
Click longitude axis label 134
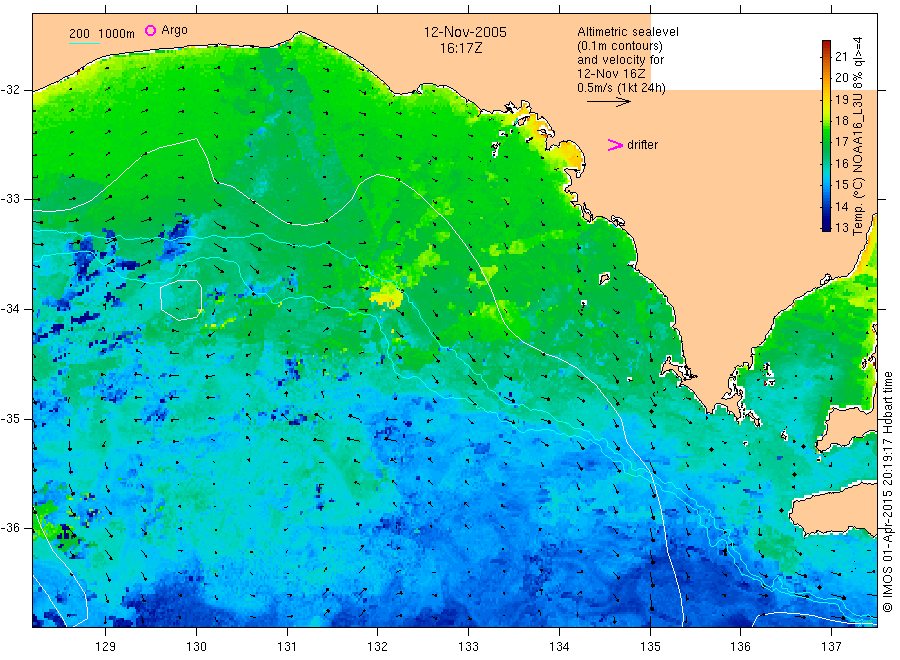click(559, 647)
